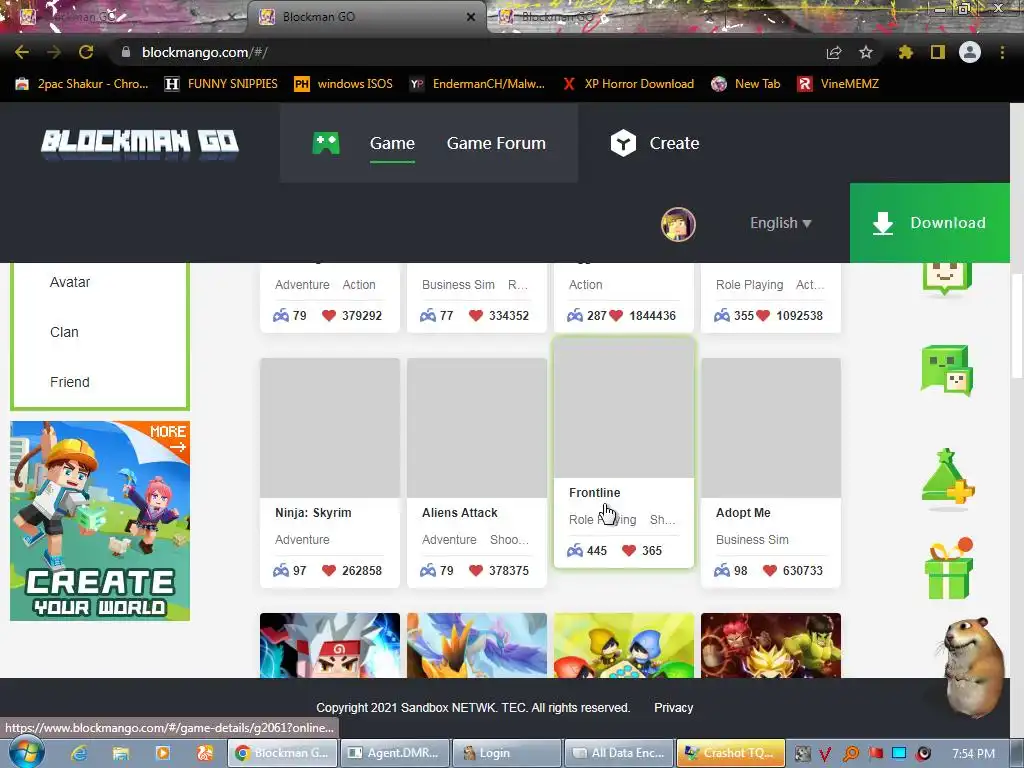This screenshot has width=1024, height=768.
Task: Open the Frontline game title
Action: click(x=594, y=492)
